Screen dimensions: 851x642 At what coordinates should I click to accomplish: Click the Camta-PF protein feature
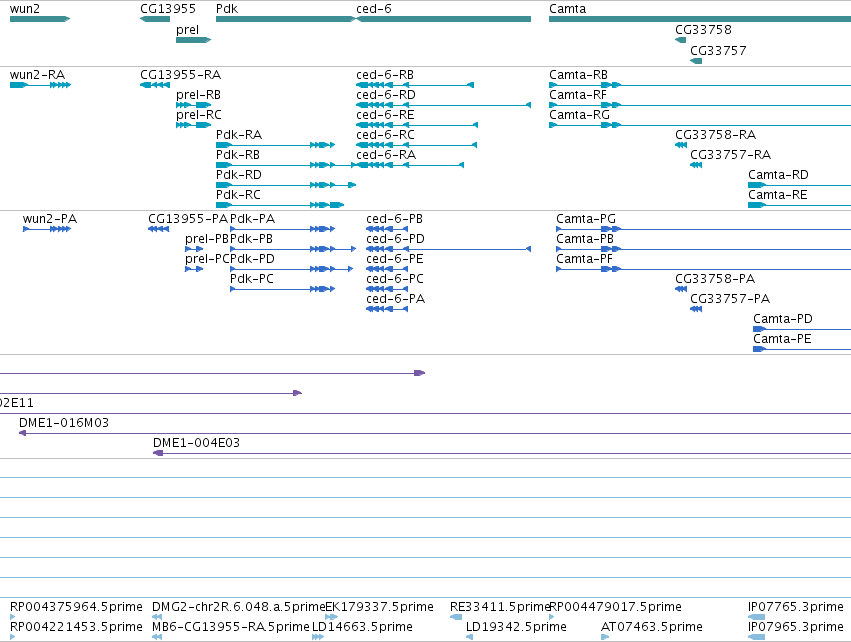tap(703, 269)
